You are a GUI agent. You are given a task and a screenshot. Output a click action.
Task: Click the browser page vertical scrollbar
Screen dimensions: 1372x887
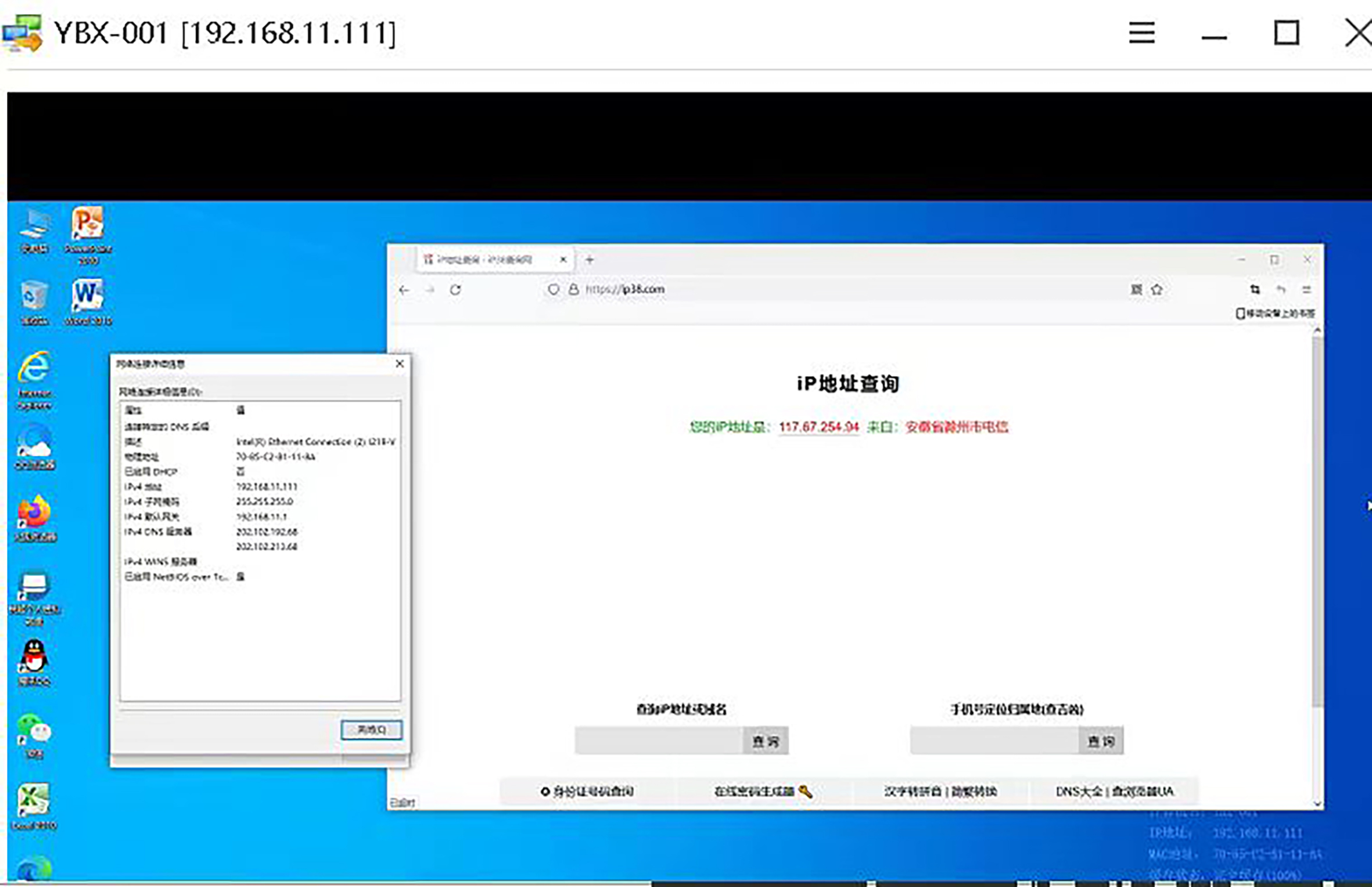[1317, 523]
